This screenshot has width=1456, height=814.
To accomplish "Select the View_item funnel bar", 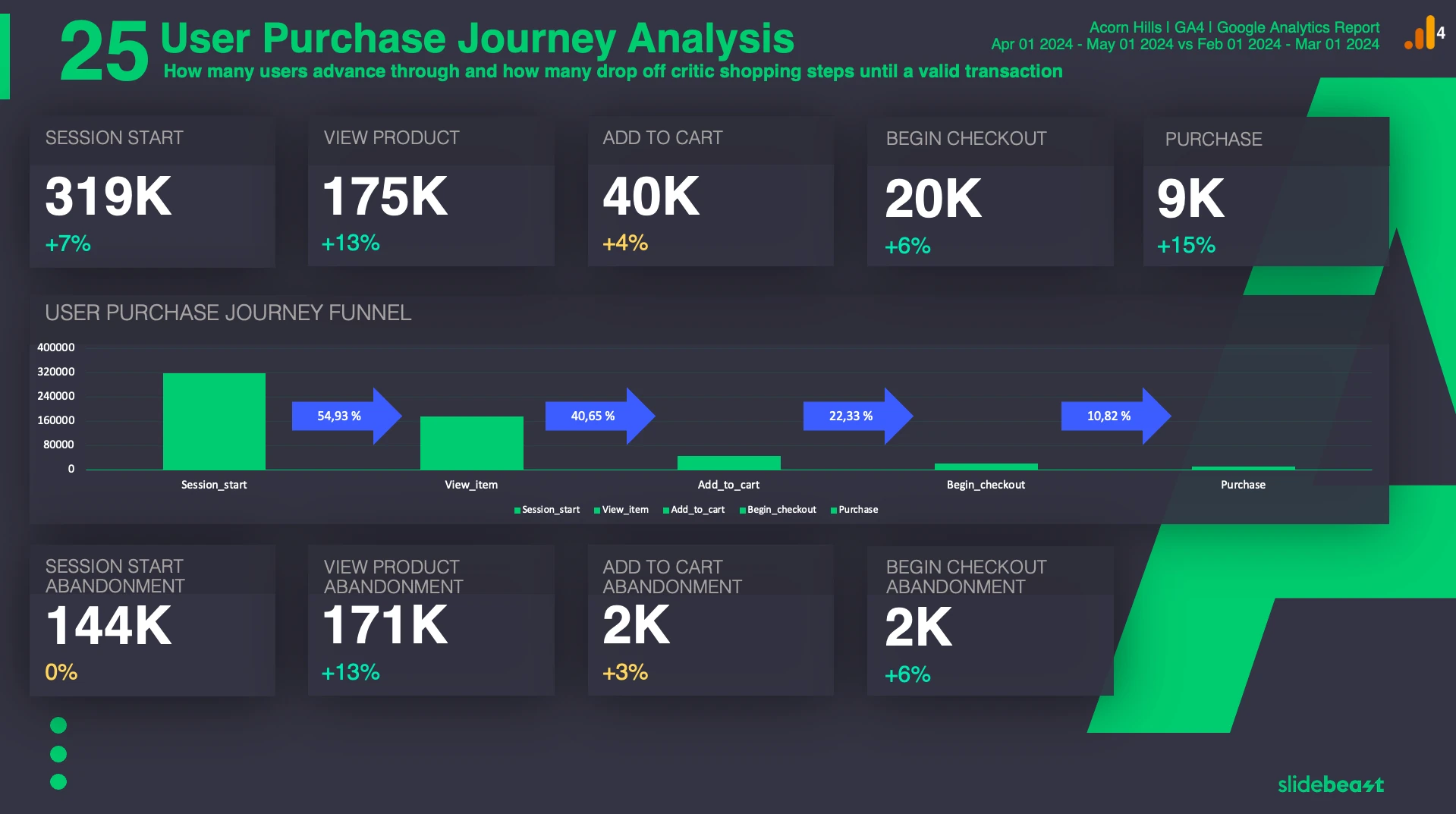I will tap(471, 443).
